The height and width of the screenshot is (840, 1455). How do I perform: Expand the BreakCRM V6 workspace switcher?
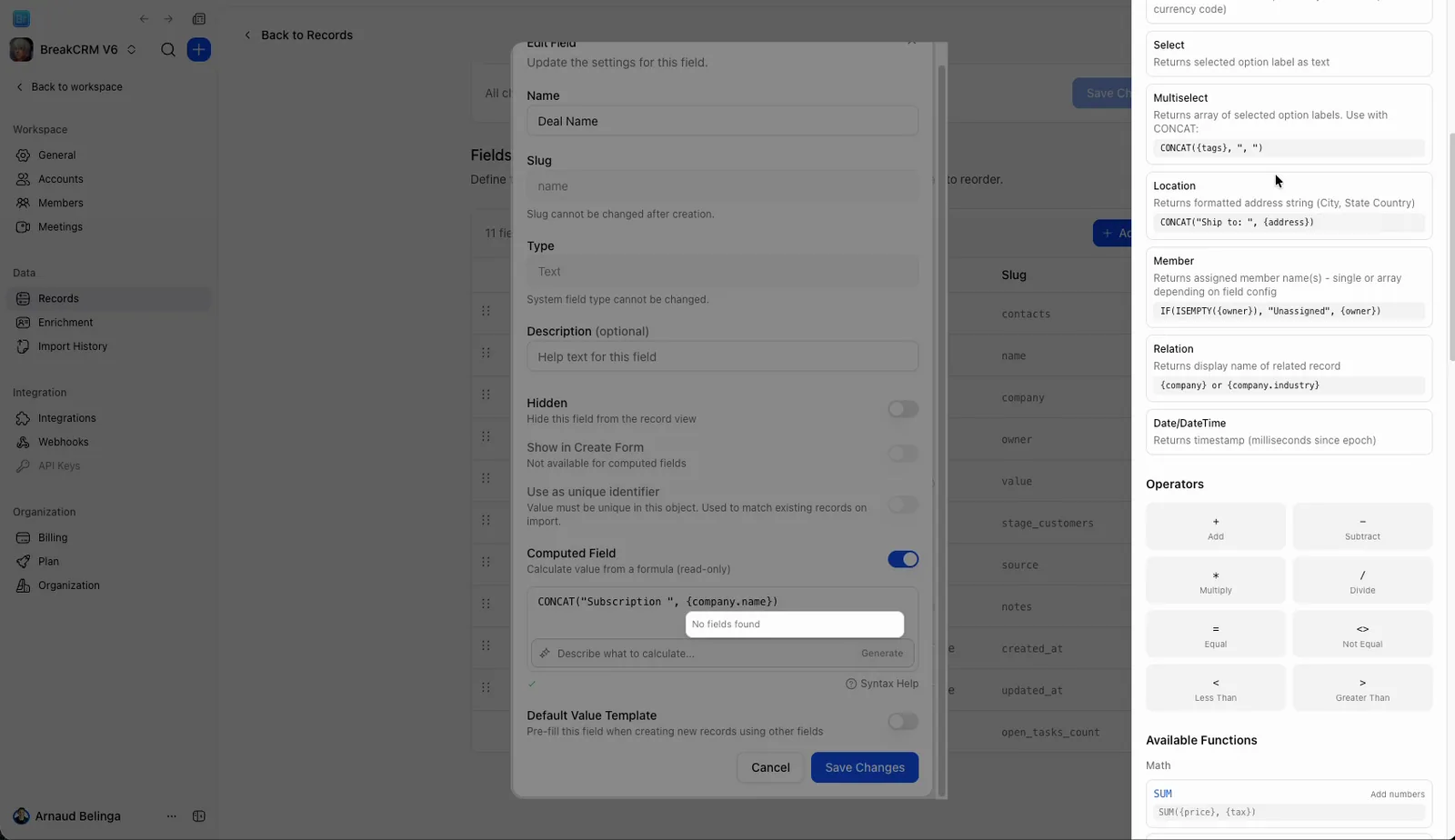(131, 50)
